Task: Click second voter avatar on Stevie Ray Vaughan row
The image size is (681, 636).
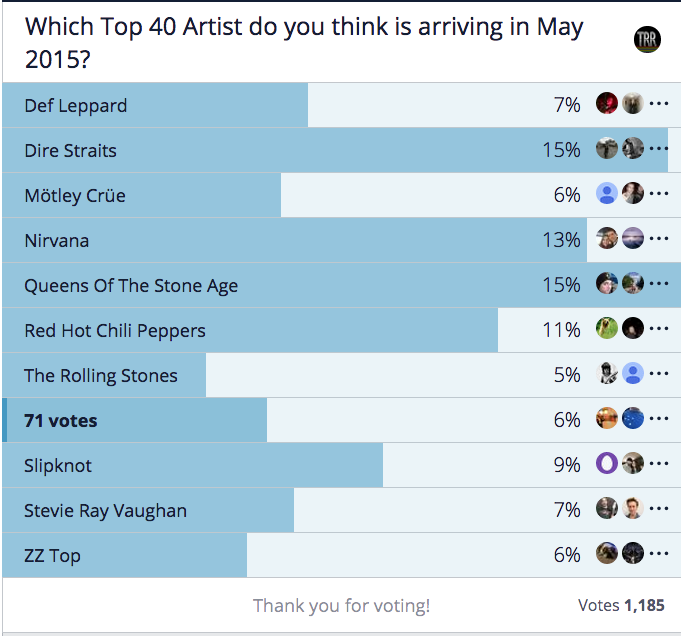Action: pyautogui.click(x=633, y=508)
